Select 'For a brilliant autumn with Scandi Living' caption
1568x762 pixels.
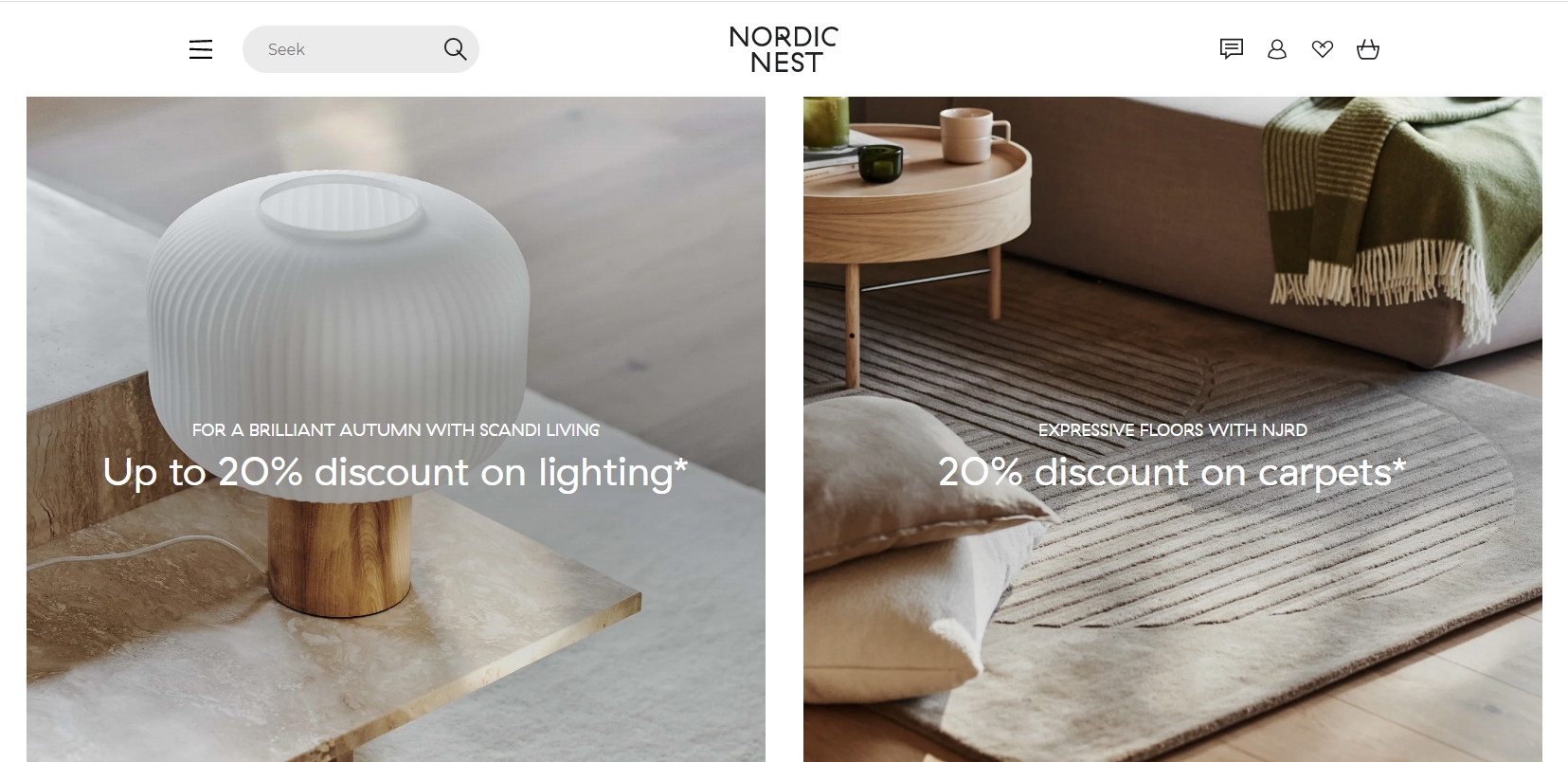tap(395, 430)
